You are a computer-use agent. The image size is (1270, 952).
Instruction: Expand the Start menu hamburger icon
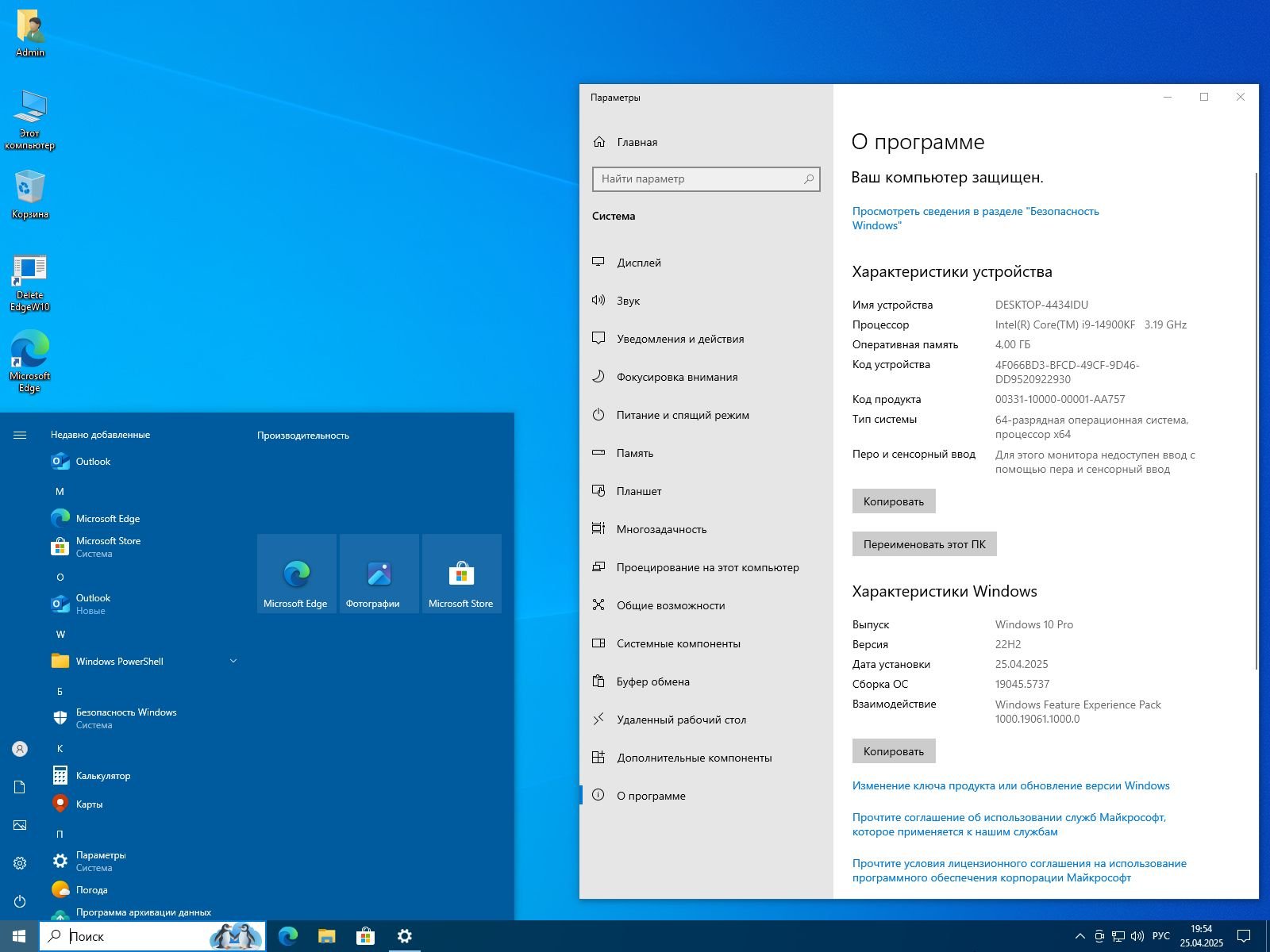(x=20, y=435)
